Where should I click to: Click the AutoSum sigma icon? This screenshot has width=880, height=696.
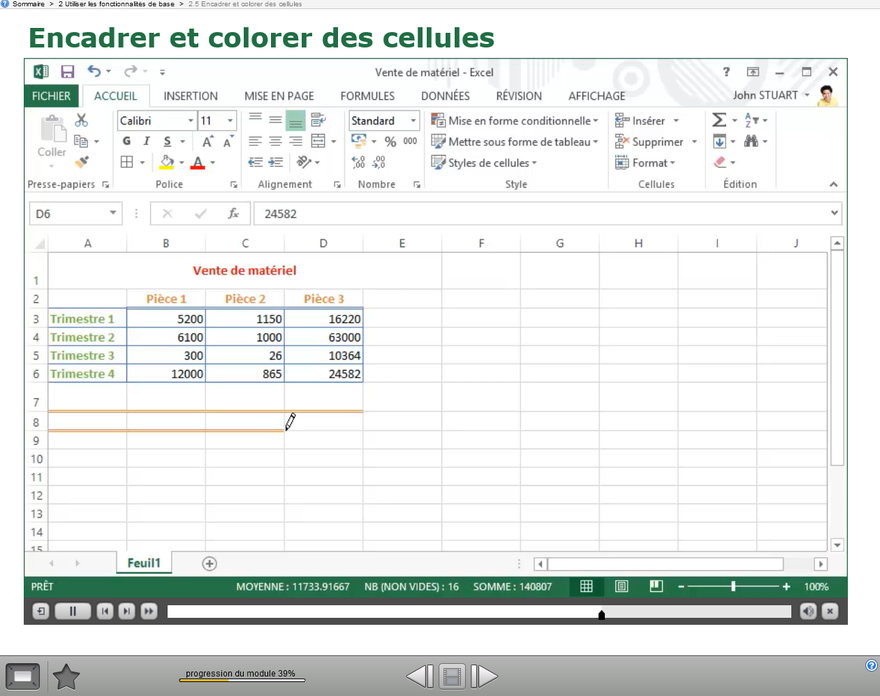click(x=719, y=120)
